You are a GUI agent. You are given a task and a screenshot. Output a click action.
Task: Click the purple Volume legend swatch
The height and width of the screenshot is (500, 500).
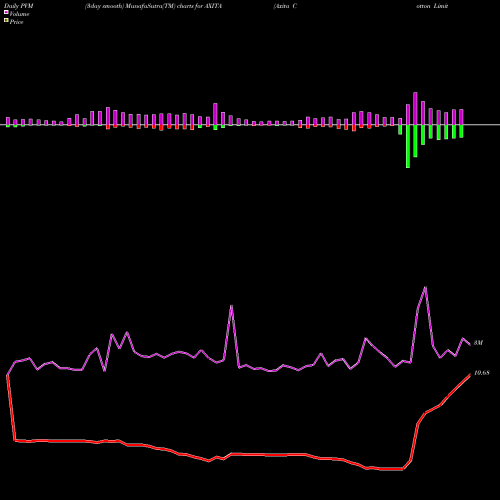pos(6,12)
